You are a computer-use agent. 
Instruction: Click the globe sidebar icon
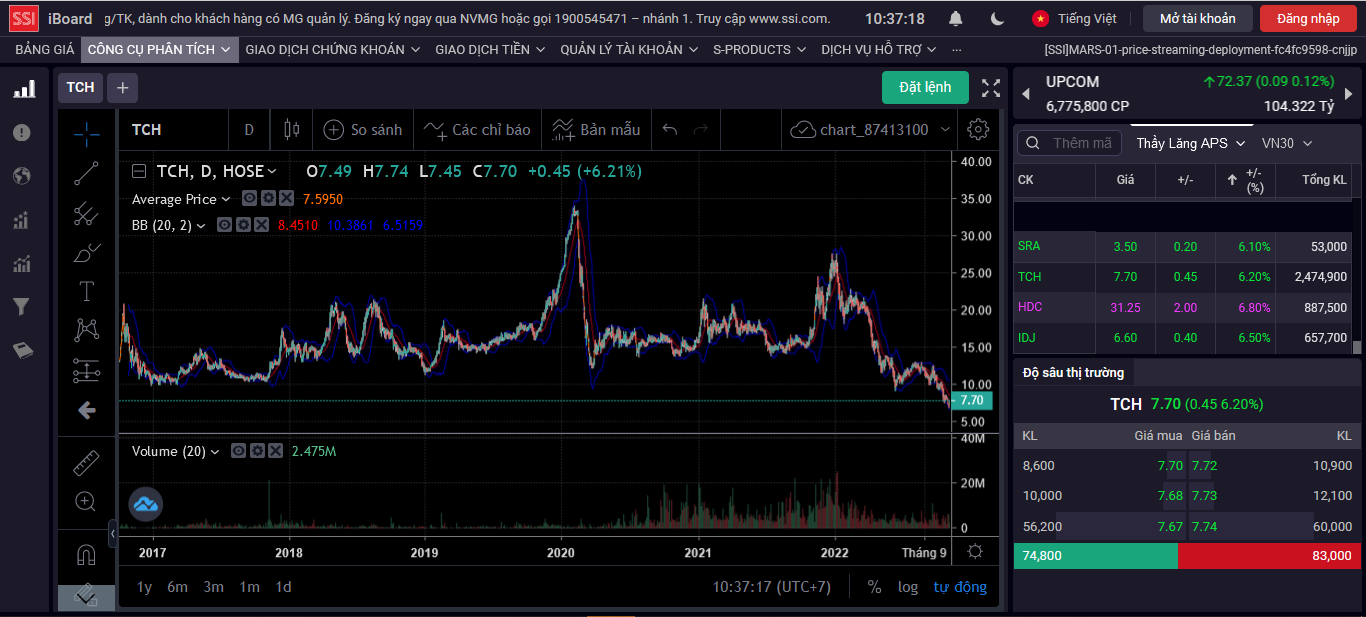tap(22, 176)
